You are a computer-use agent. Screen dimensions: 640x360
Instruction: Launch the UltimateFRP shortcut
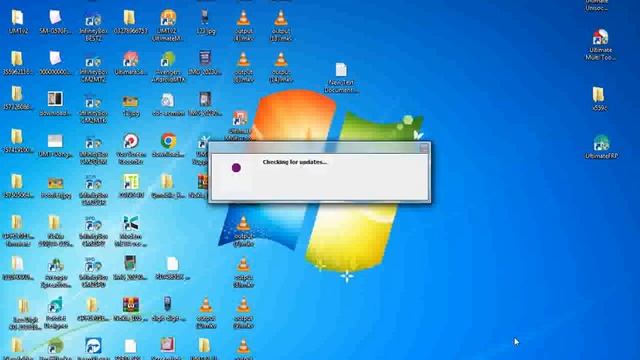[601, 147]
